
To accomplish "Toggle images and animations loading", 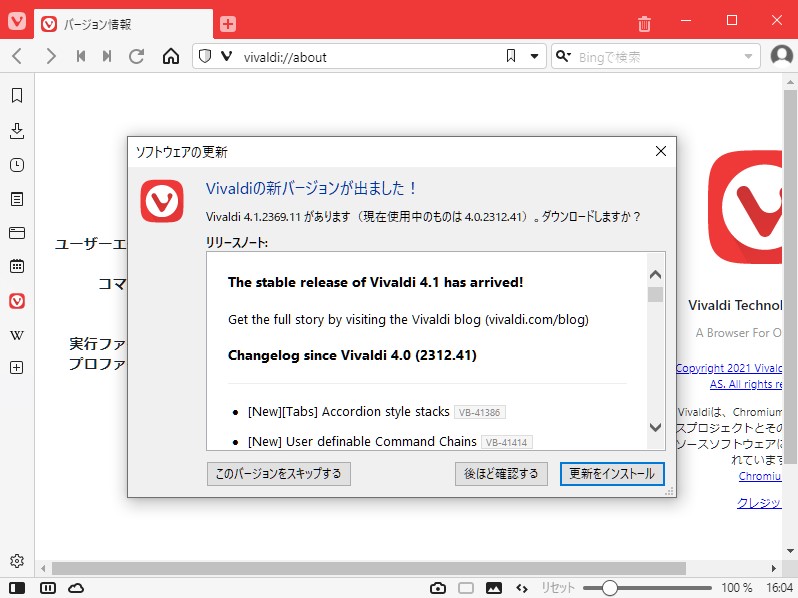I will point(494,588).
